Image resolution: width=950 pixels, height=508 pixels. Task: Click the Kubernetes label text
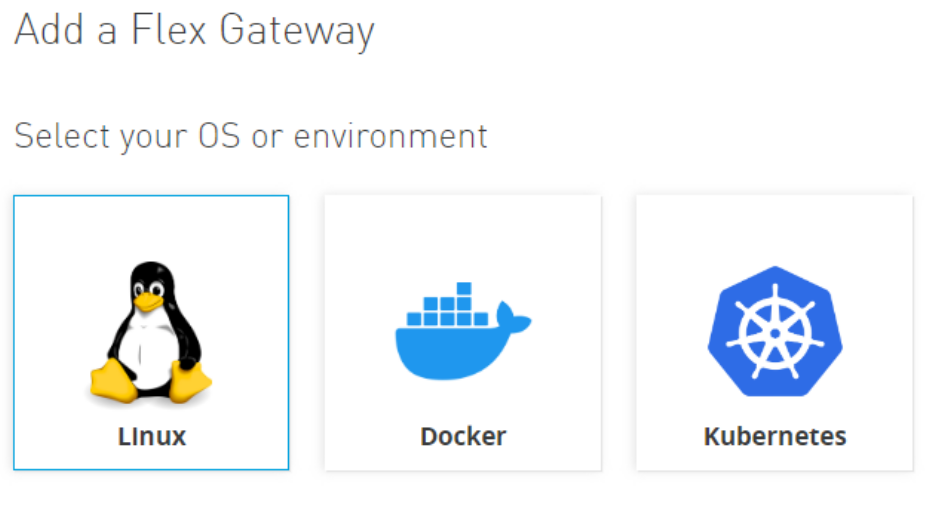pyautogui.click(x=775, y=436)
